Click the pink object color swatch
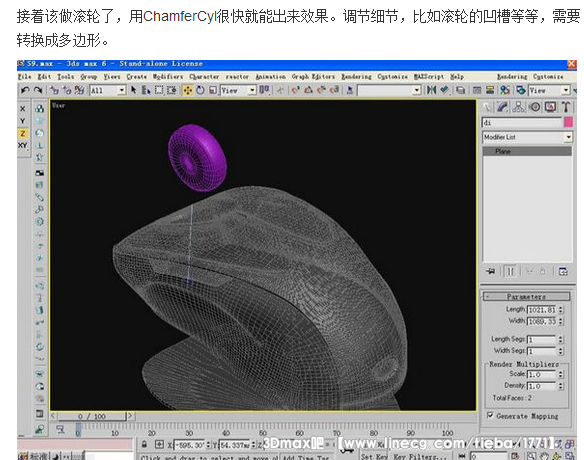This screenshot has width=584, height=460. pos(568,122)
